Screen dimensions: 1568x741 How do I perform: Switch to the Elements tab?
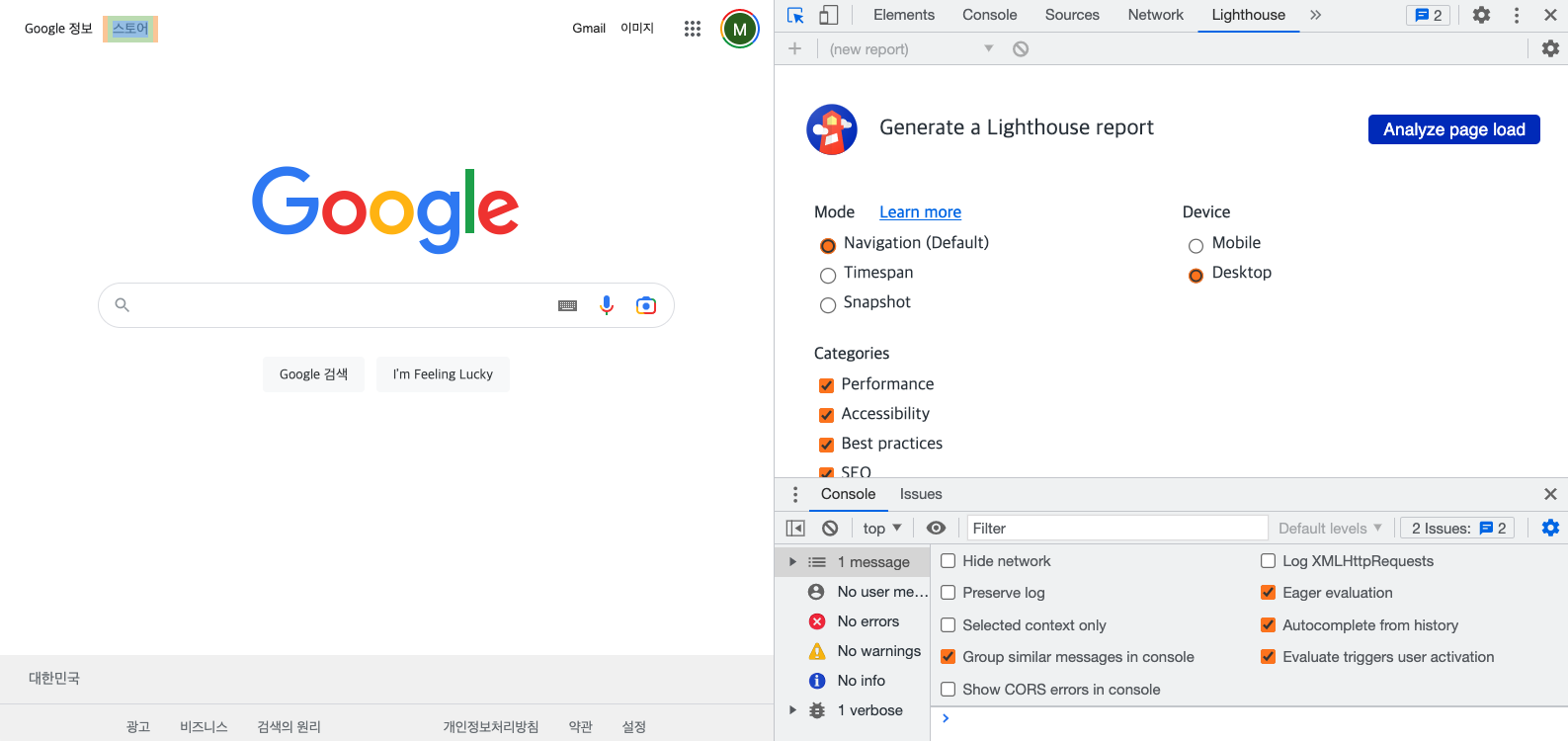[x=904, y=15]
